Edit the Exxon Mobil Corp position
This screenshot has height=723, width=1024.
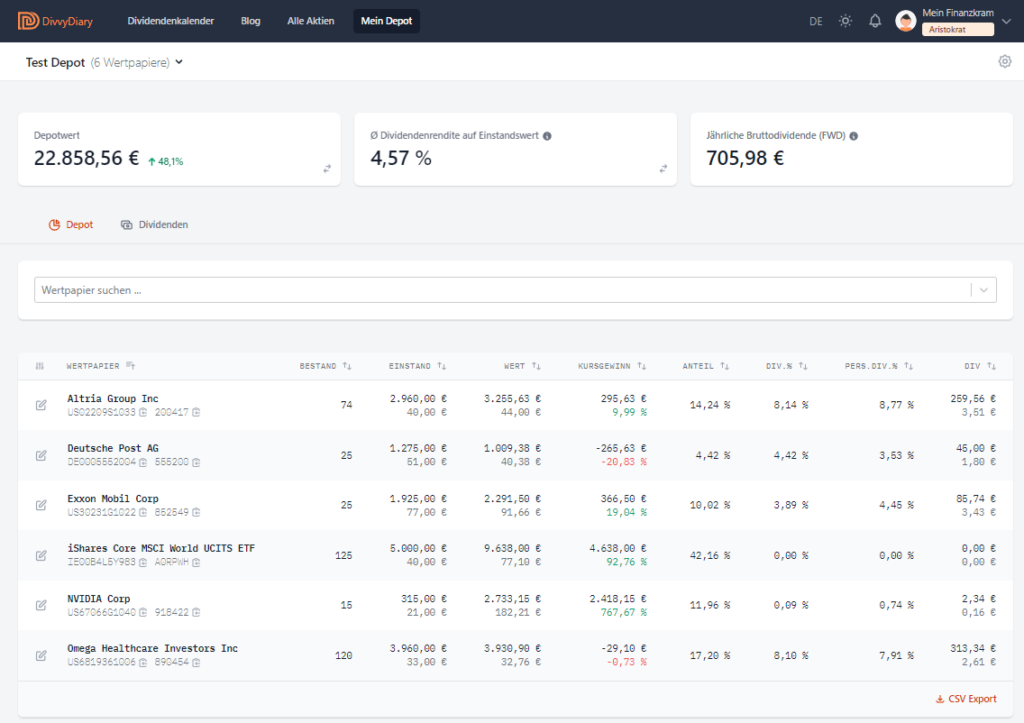click(x=41, y=505)
